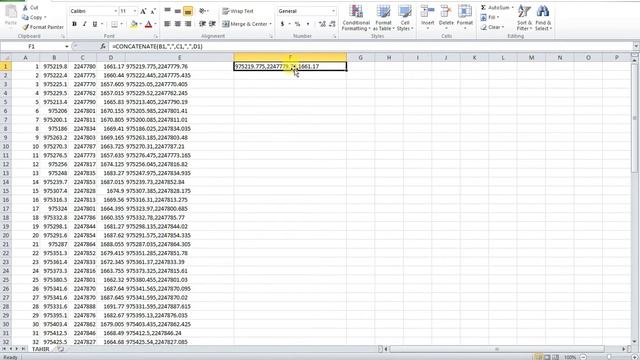Viewport: 640px width, 360px height.
Task: Open the font size dropdown
Action: (135, 11)
